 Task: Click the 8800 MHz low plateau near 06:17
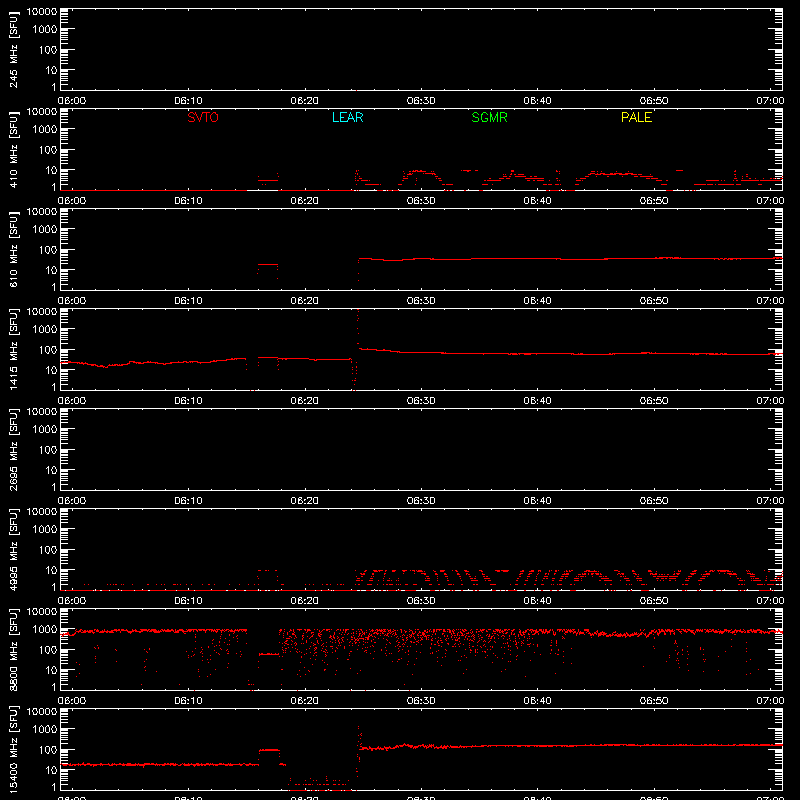click(269, 654)
